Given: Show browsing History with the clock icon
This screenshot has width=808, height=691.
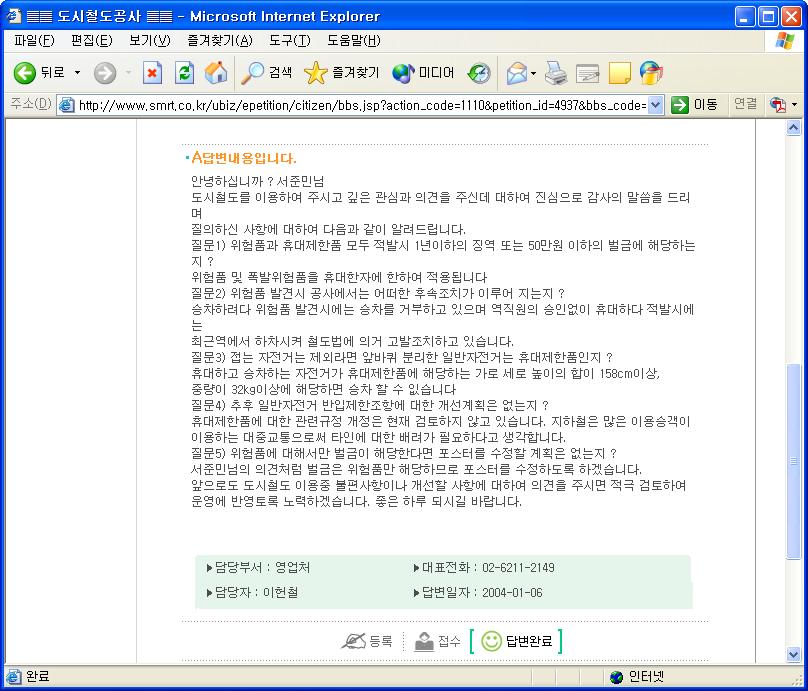Looking at the screenshot, I should [479, 73].
